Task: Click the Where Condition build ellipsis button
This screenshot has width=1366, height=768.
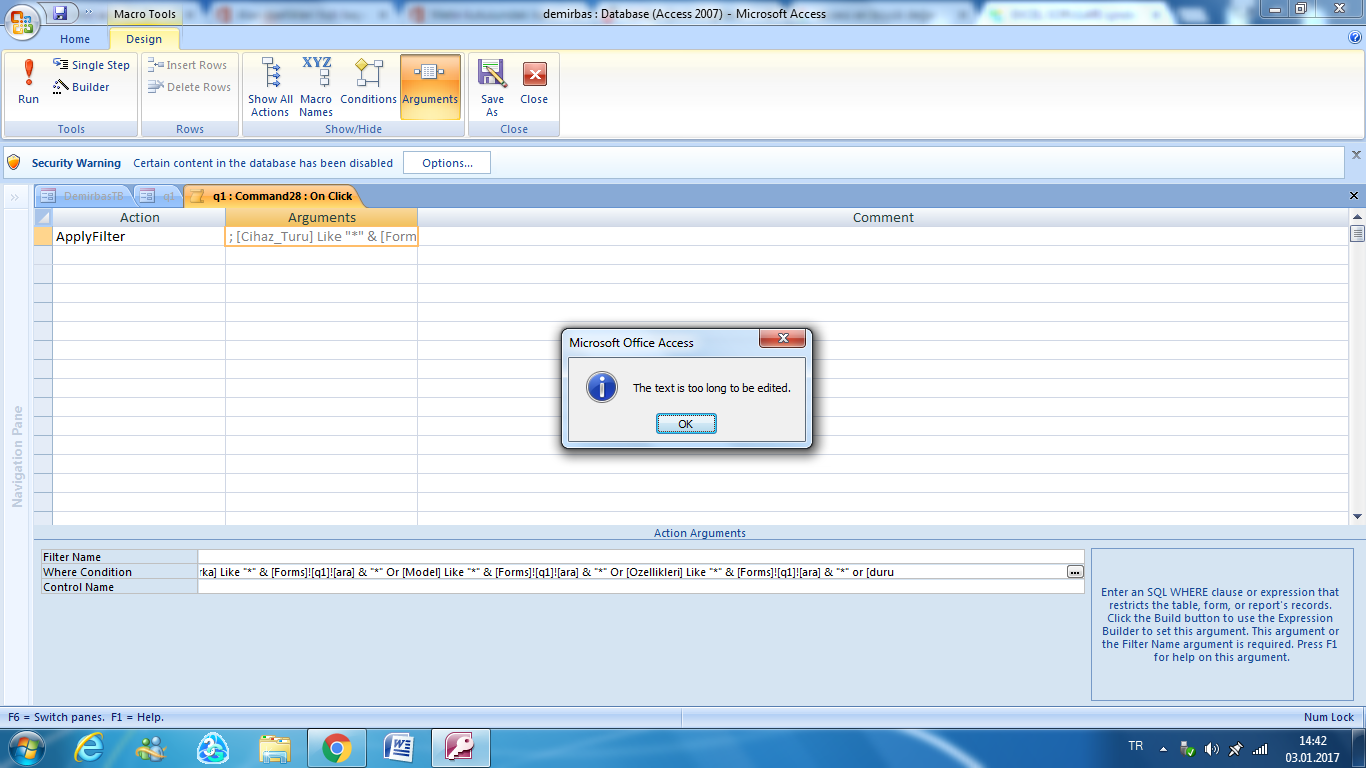Action: (x=1075, y=572)
